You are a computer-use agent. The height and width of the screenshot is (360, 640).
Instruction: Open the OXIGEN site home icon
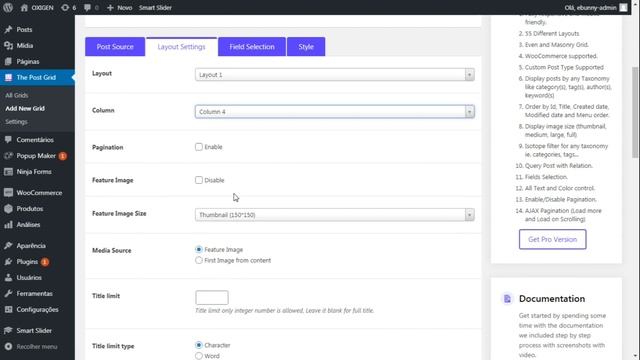click(x=24, y=7)
